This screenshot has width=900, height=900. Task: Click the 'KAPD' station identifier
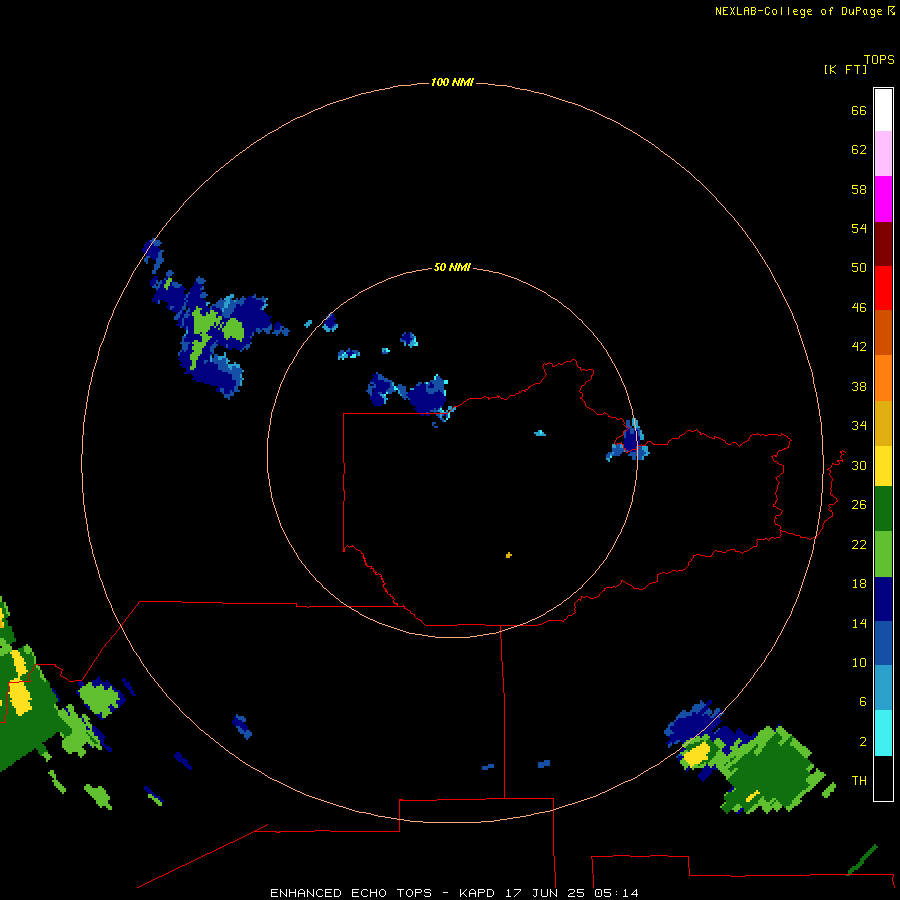476,893
